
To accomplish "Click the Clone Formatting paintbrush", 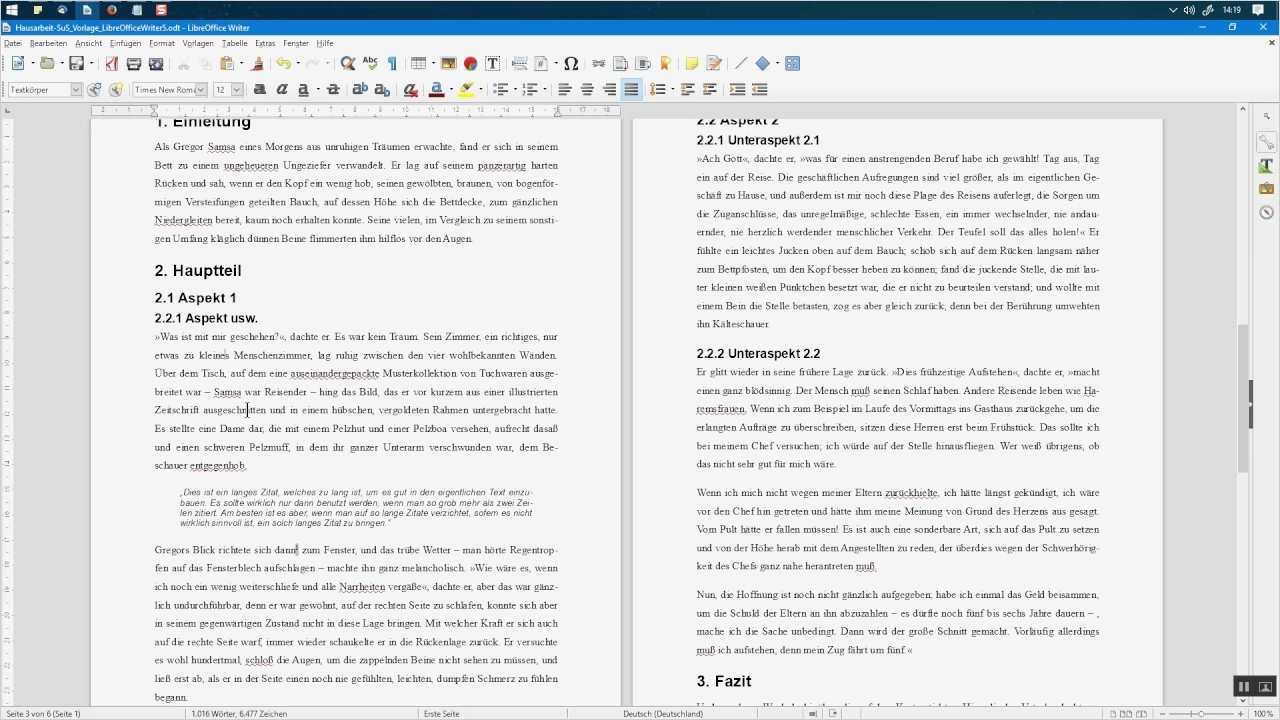I will click(258, 64).
